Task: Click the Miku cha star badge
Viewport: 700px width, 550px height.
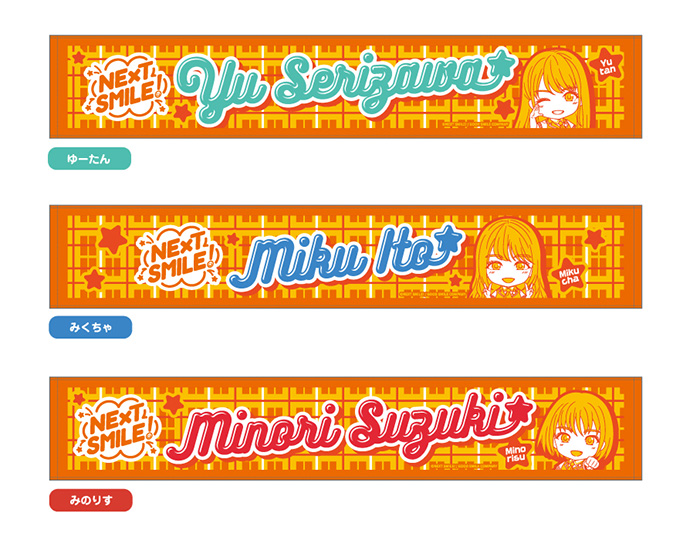Action: [570, 276]
